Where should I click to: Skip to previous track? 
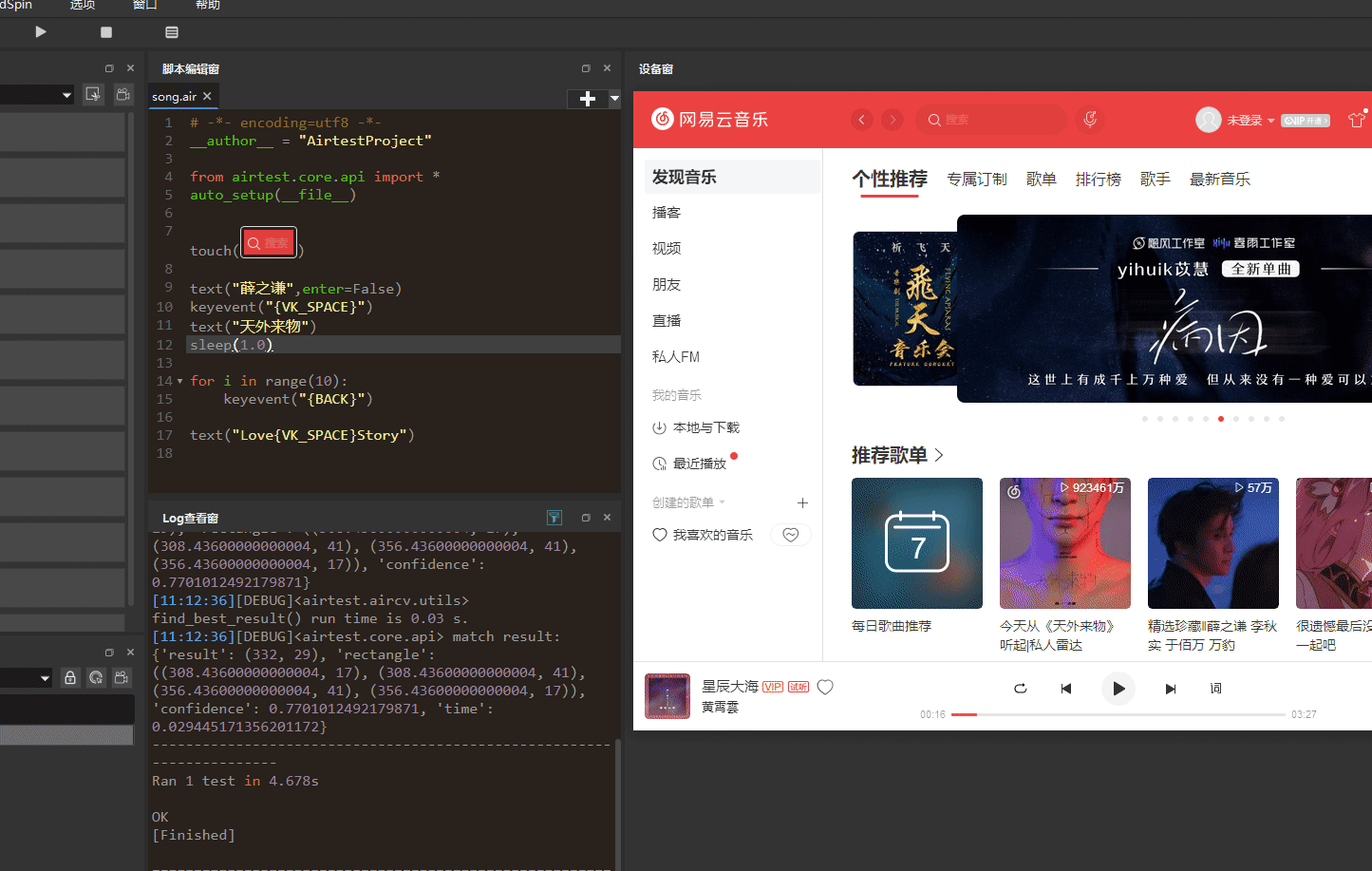[x=1066, y=689]
